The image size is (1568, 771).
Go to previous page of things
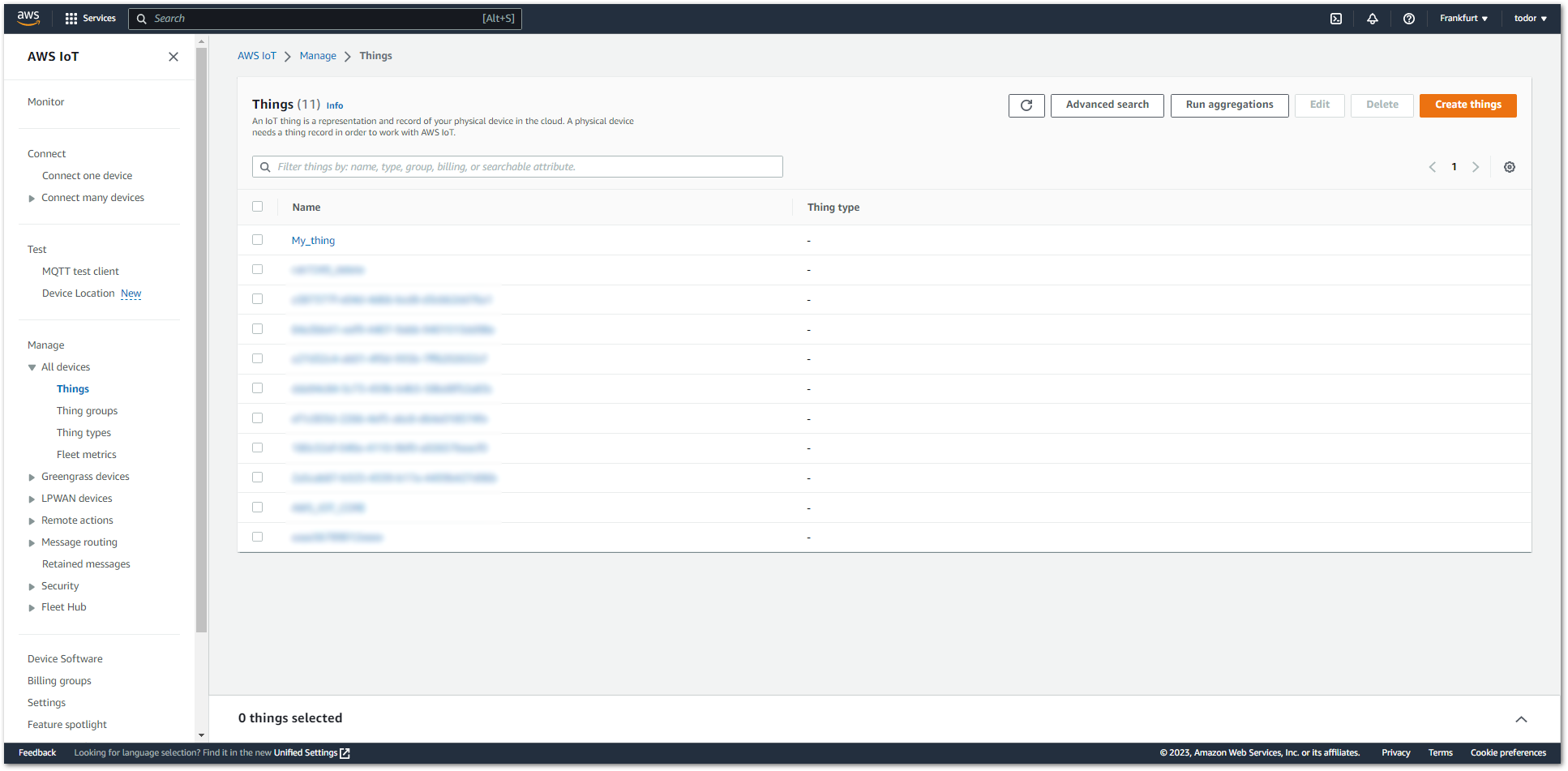pos(1433,167)
